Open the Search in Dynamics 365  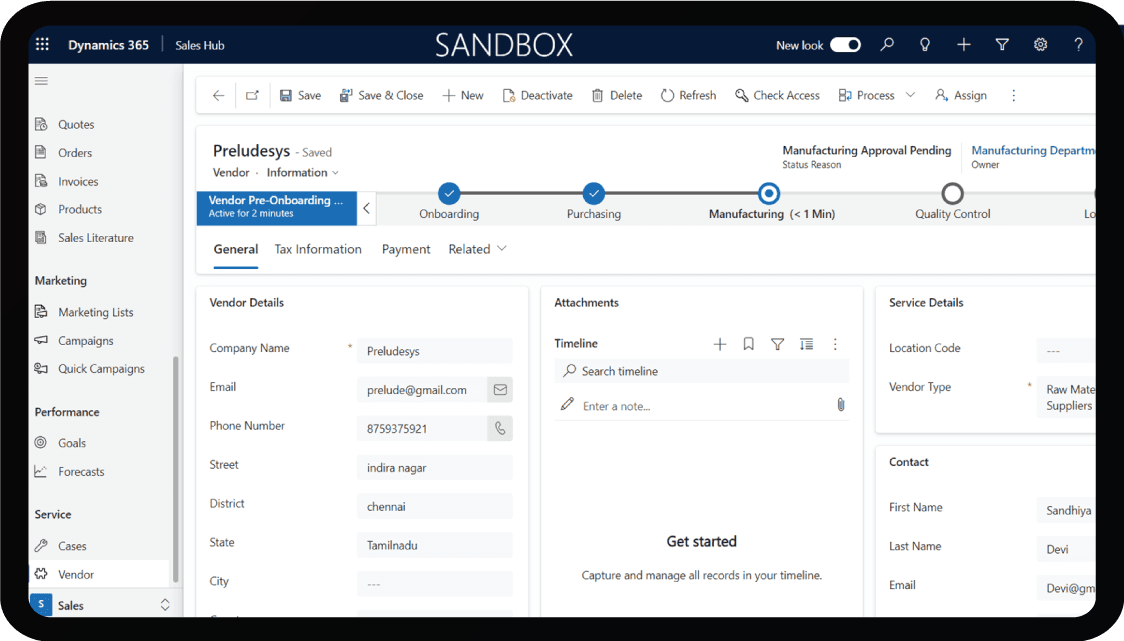click(x=886, y=45)
